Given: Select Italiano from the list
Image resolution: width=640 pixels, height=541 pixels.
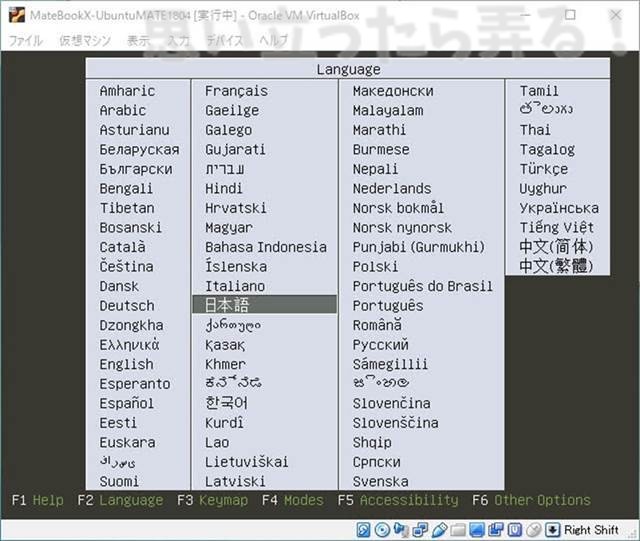Looking at the screenshot, I should click(x=235, y=286).
